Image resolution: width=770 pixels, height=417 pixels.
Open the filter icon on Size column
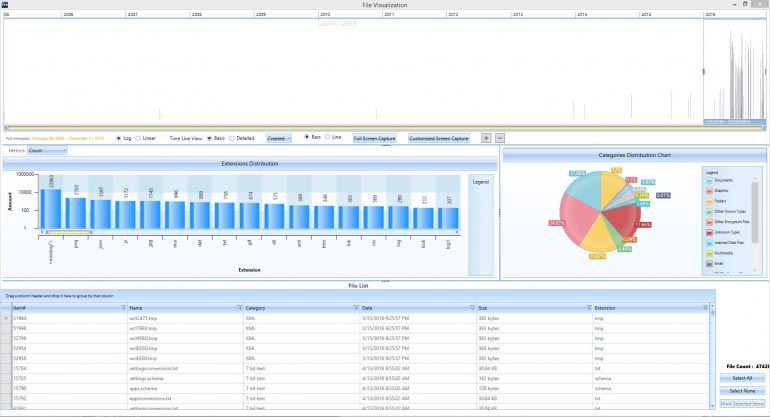[x=588, y=307]
